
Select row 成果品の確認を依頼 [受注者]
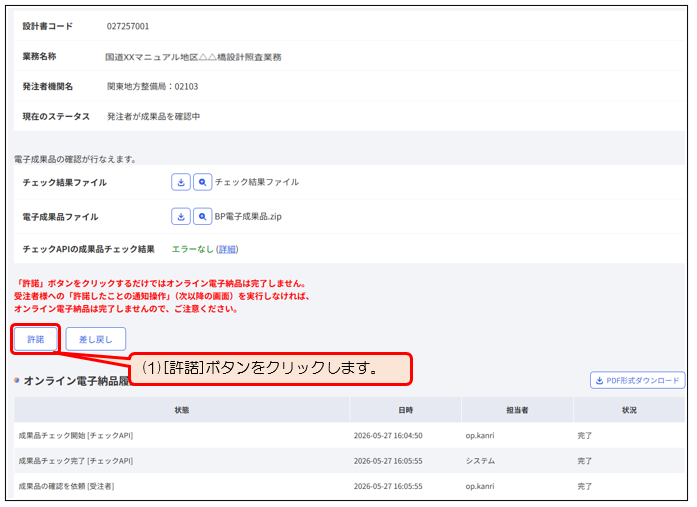pos(349,486)
